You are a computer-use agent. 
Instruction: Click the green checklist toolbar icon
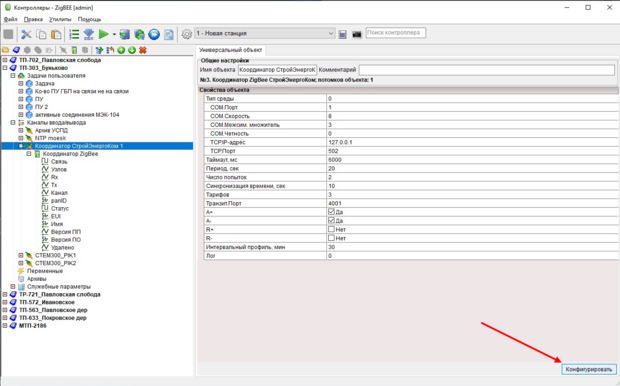(x=74, y=34)
